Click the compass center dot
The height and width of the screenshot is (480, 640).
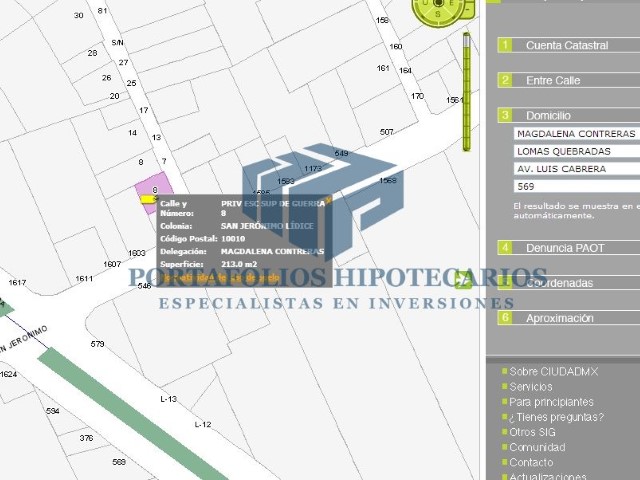(439, 2)
